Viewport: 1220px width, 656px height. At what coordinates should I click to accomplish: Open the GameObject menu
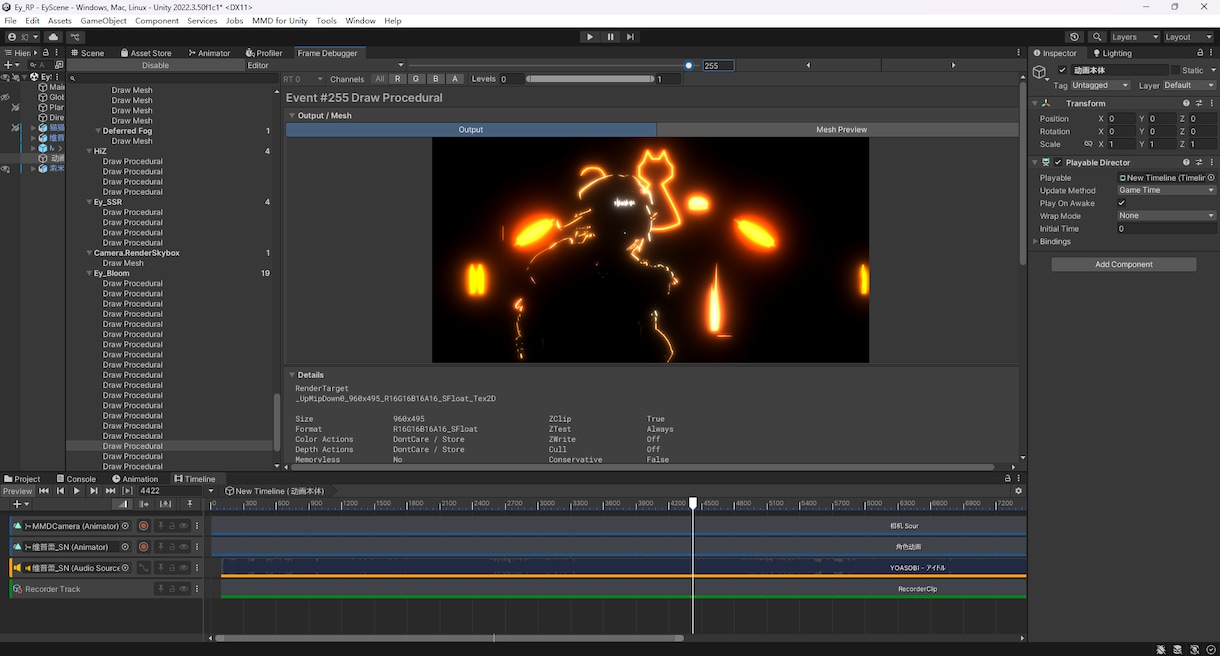[103, 20]
